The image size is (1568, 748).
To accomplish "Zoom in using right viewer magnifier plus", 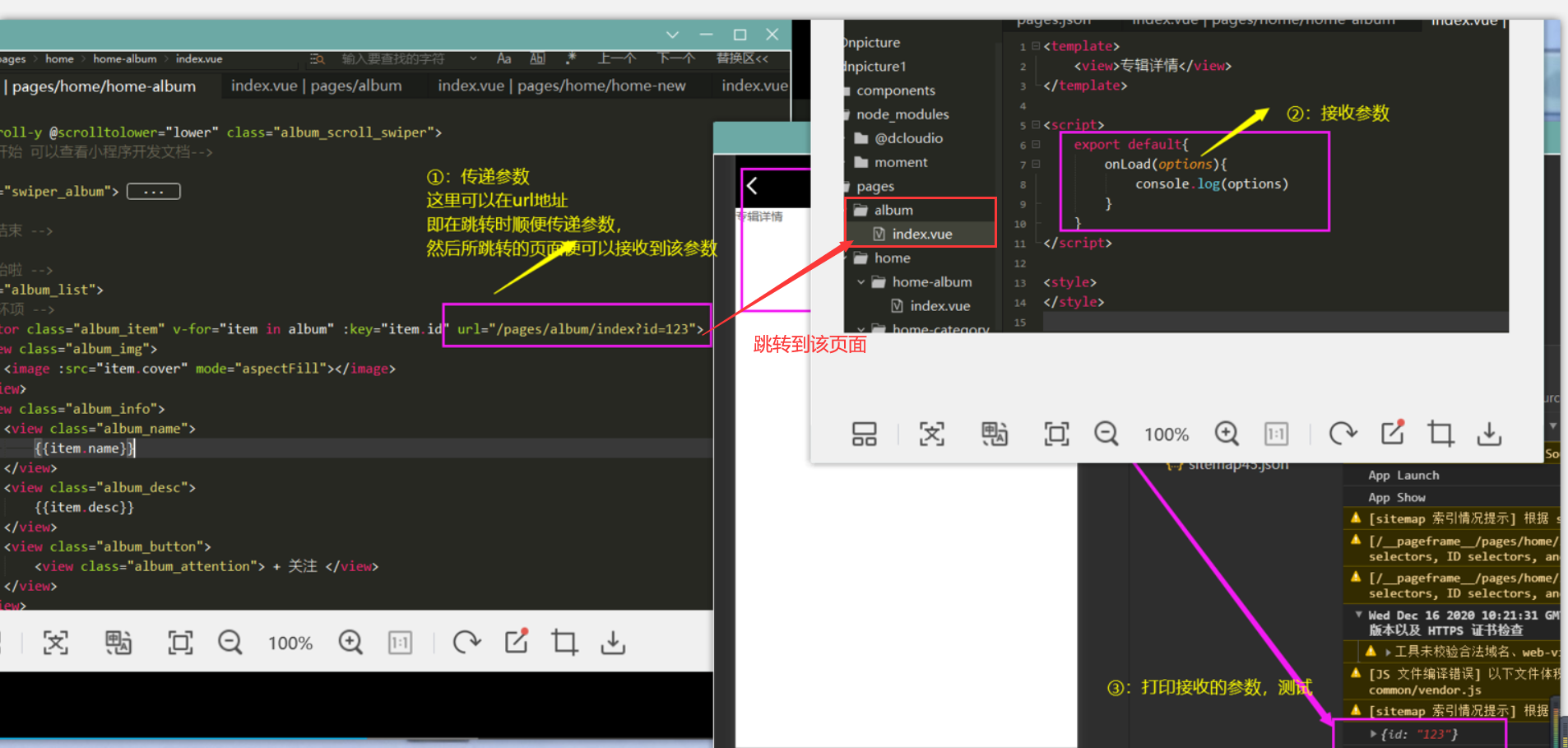I will 1227,434.
